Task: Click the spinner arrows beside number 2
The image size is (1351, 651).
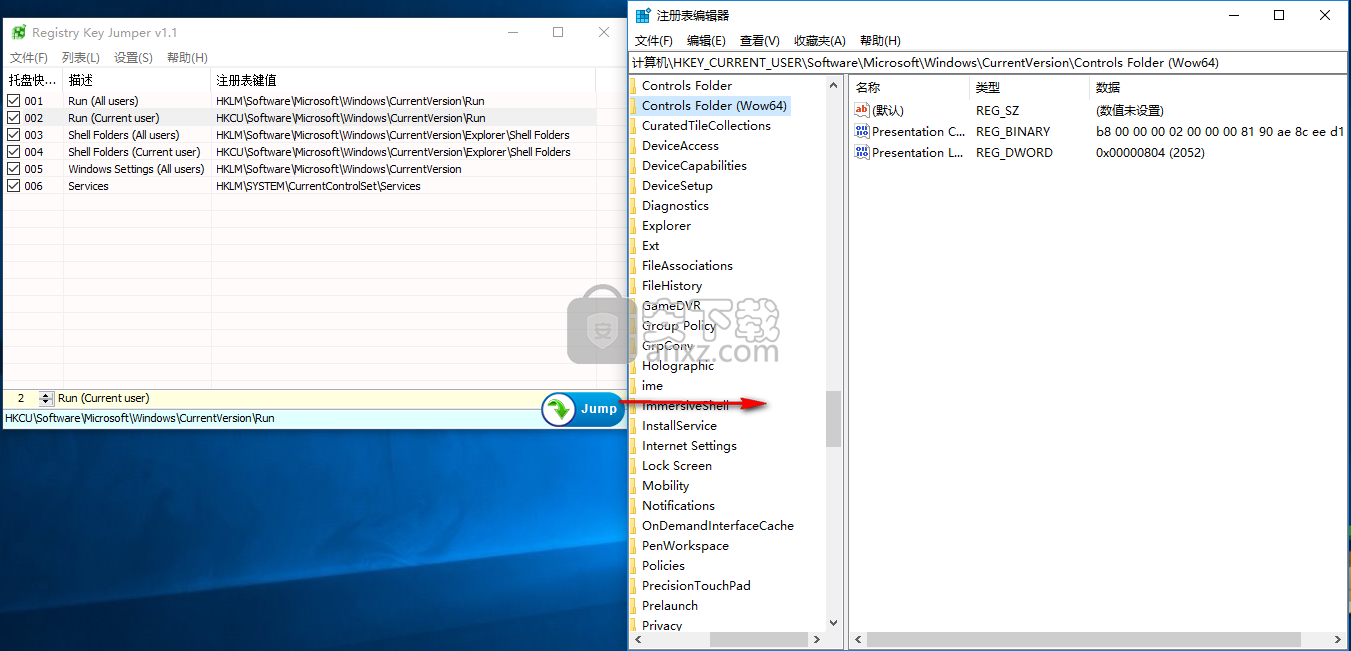Action: click(x=44, y=398)
